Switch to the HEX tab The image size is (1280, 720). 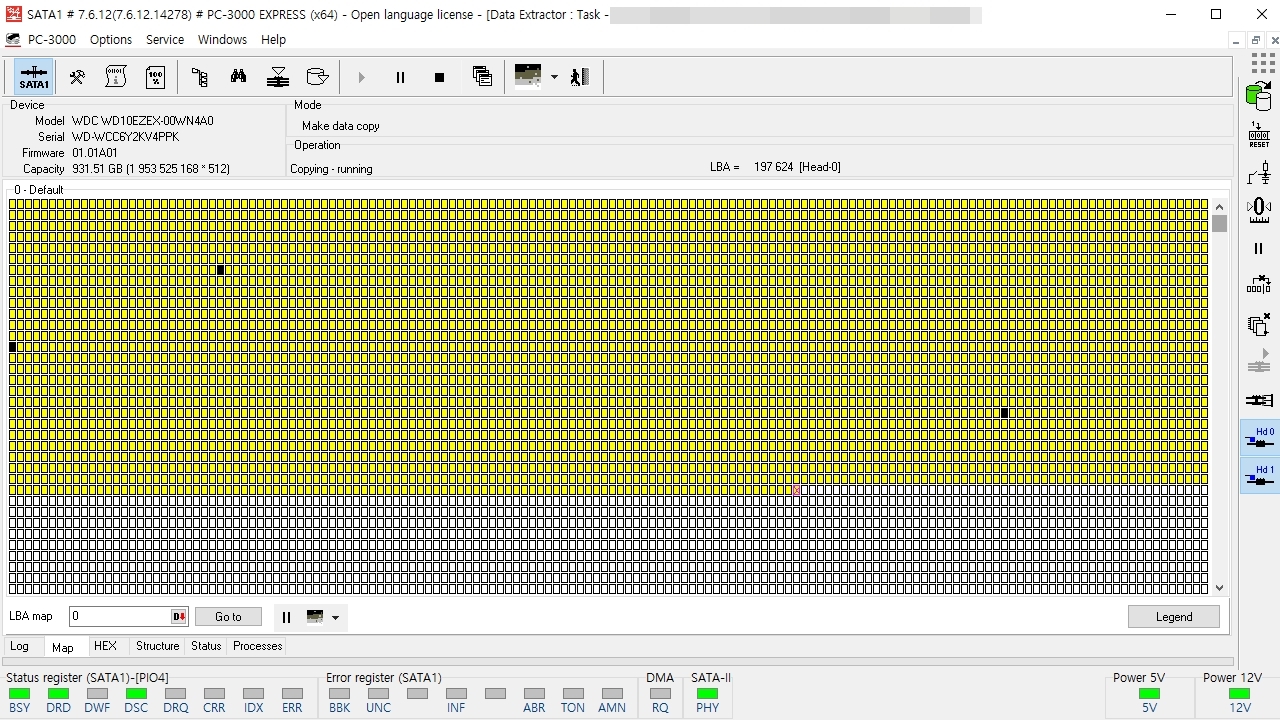pyautogui.click(x=105, y=646)
